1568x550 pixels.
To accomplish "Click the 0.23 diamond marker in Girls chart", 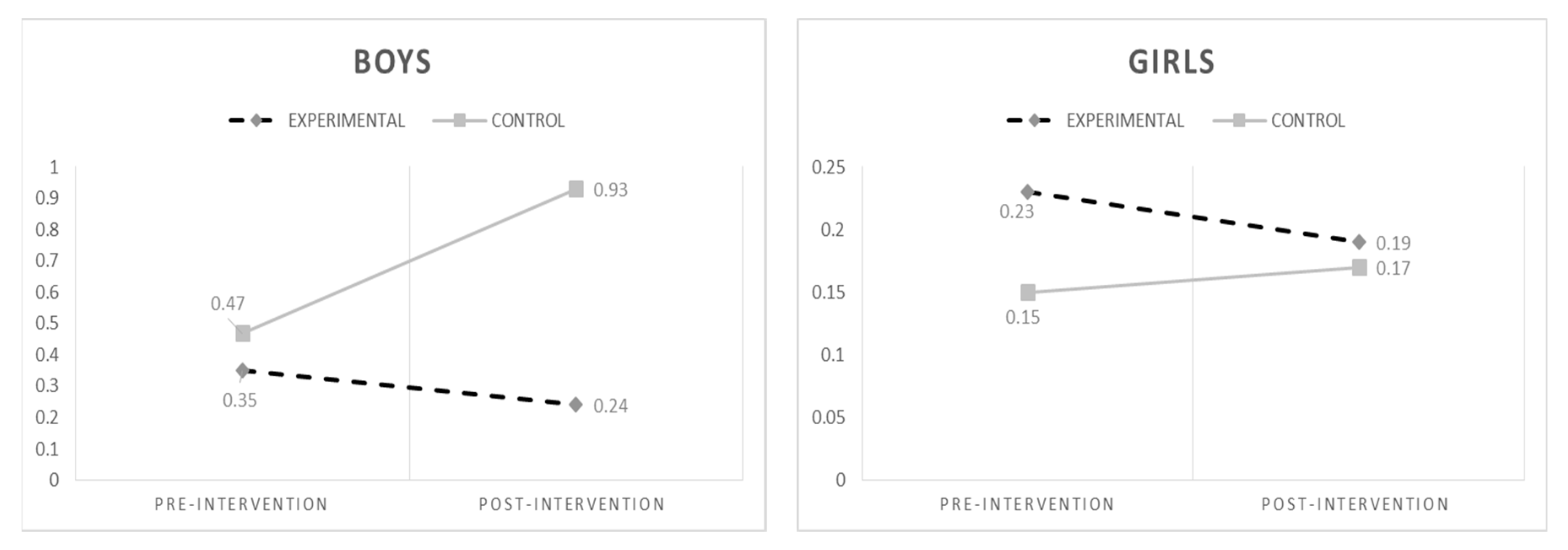I will click(1028, 192).
